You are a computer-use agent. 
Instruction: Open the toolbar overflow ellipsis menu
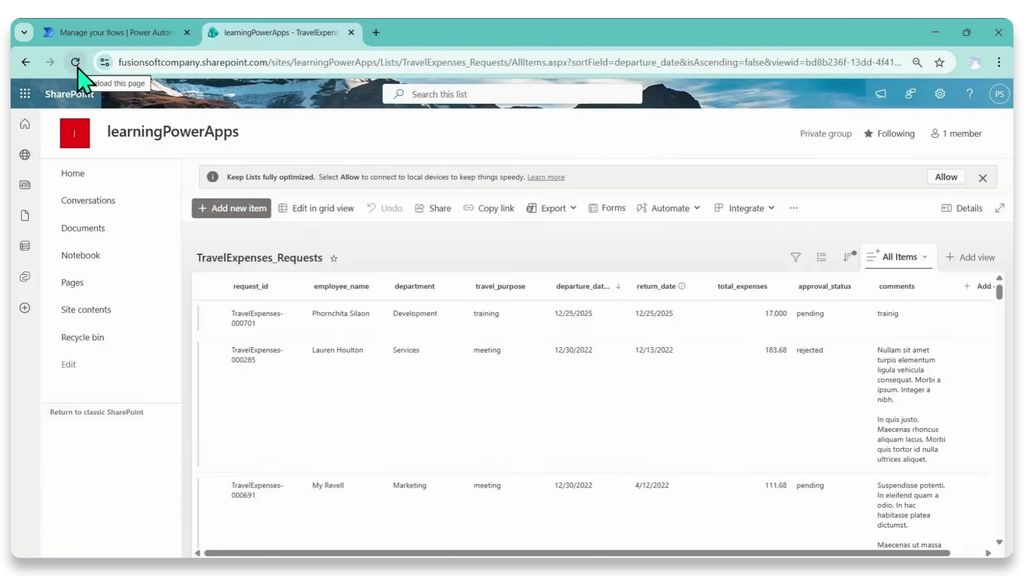pyautogui.click(x=793, y=208)
